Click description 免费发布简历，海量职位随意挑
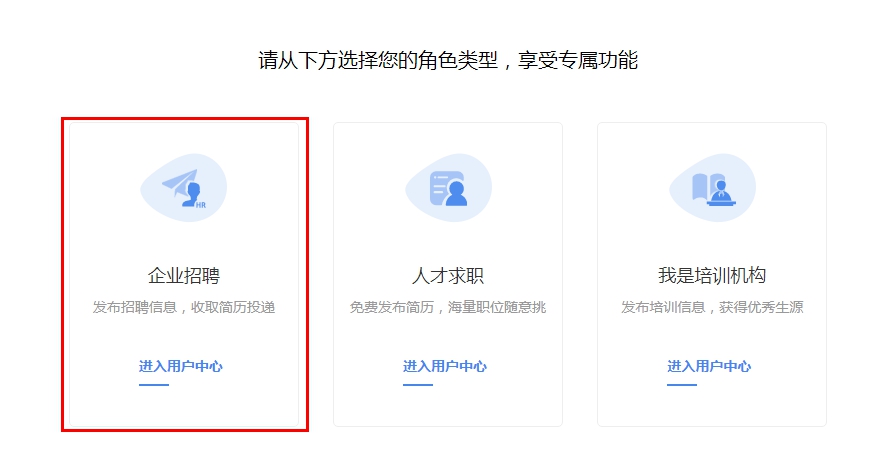The image size is (878, 470). point(448,307)
